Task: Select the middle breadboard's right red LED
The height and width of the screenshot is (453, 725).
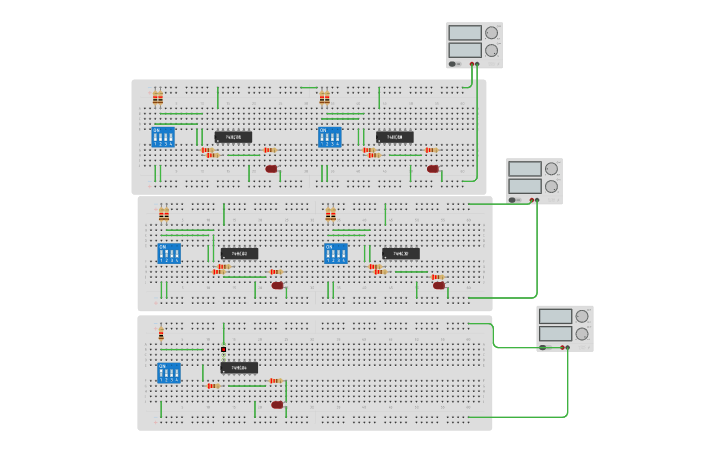Action: [x=438, y=285]
